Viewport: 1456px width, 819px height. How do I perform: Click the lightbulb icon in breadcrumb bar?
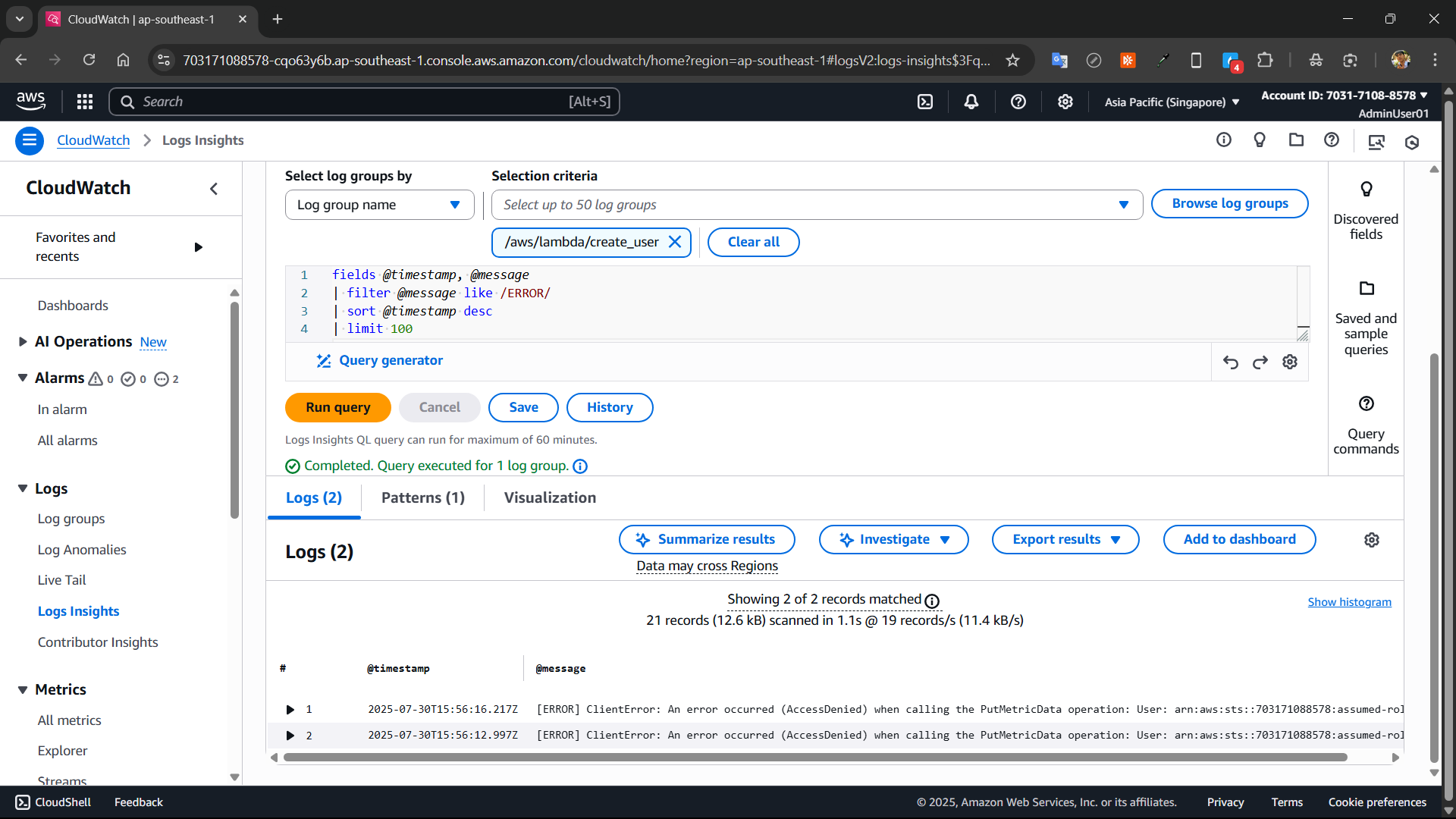[1260, 140]
